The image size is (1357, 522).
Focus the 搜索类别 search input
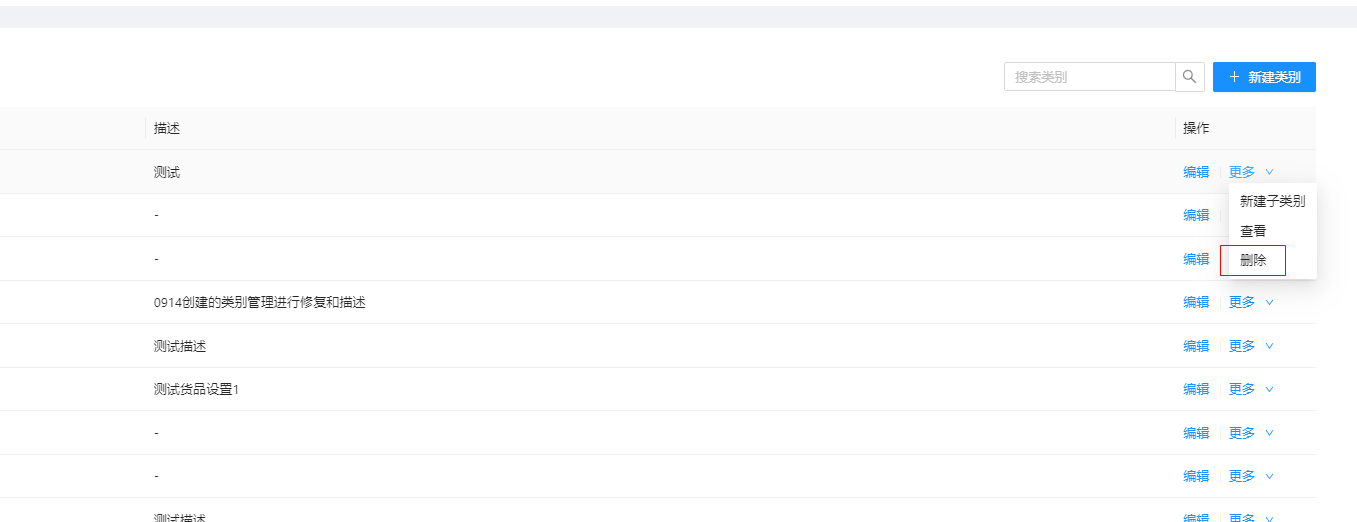tap(1089, 77)
